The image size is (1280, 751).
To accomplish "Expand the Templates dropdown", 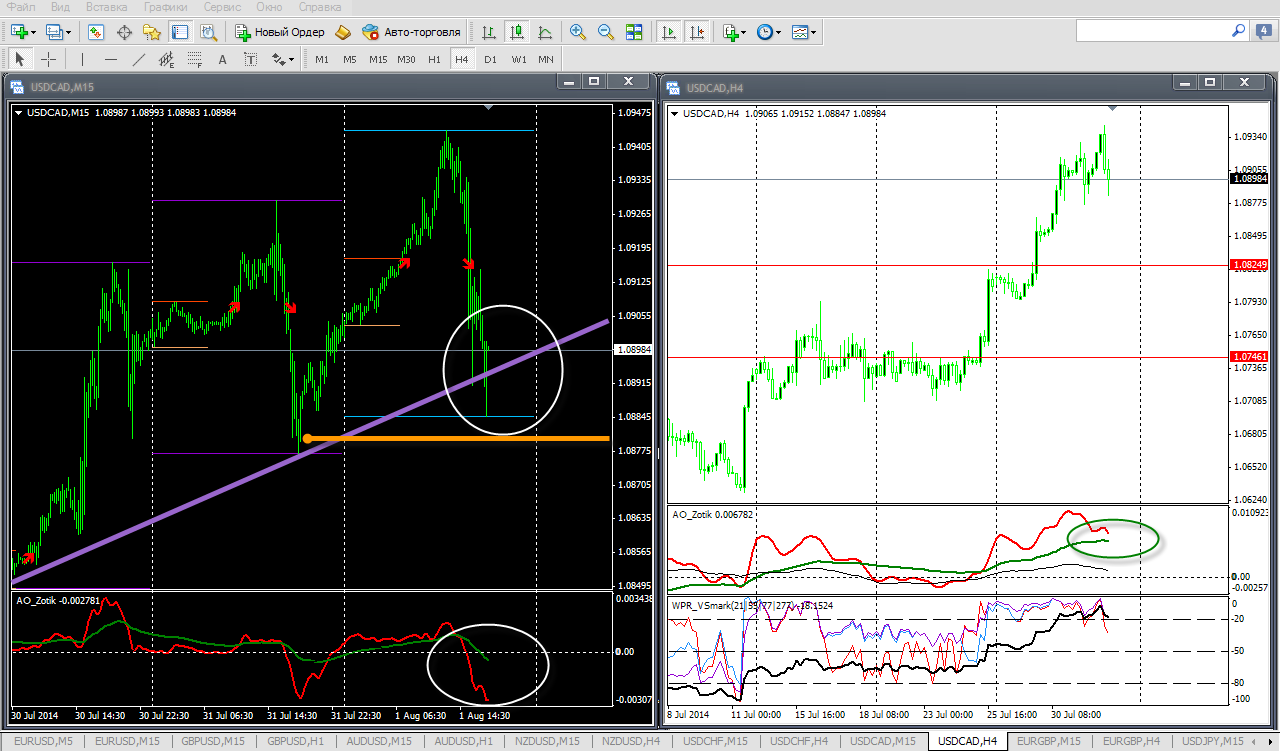I will [804, 32].
